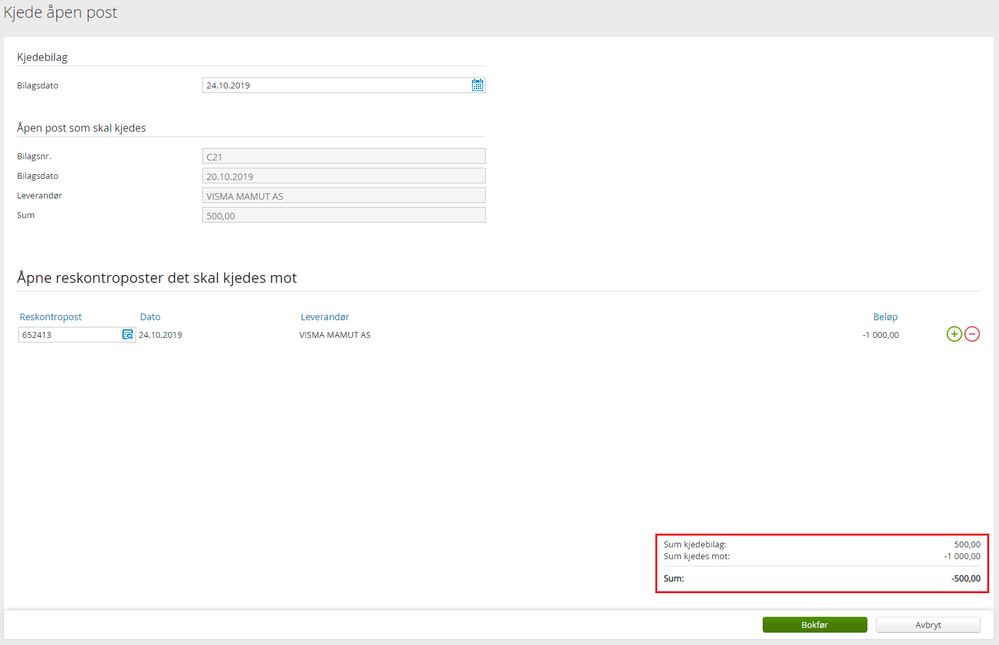Click the row date 24.10.2019
This screenshot has width=999, height=645.
click(x=161, y=335)
